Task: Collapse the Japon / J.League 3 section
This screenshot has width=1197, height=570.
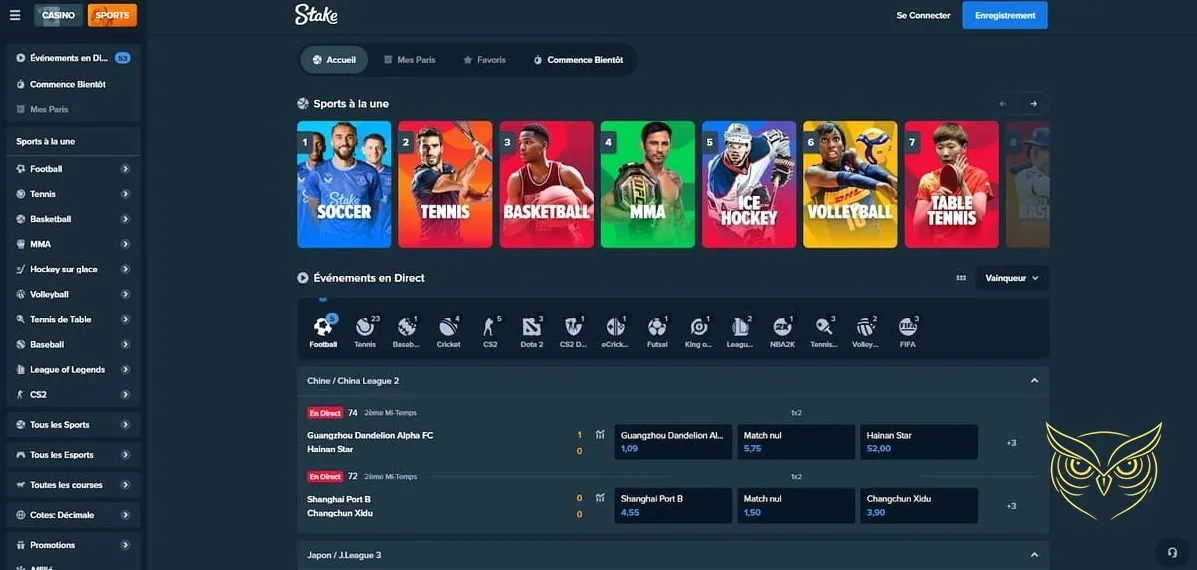Action: click(x=1034, y=555)
